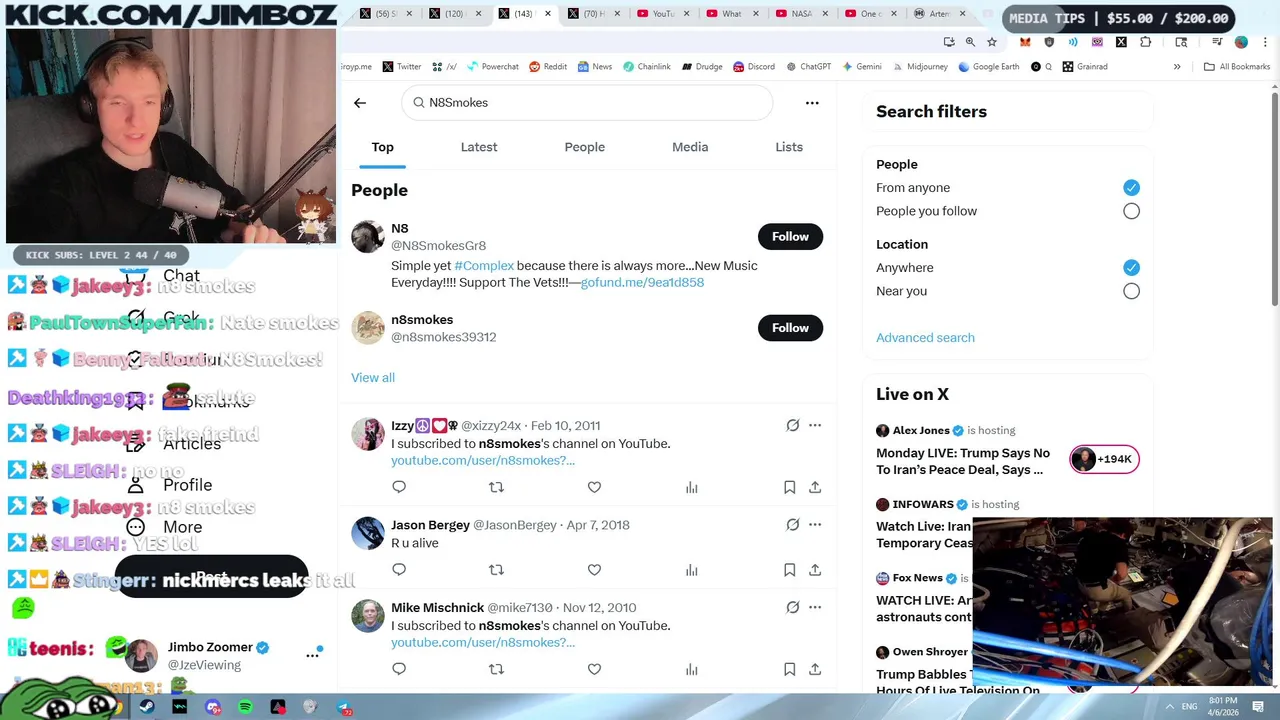The height and width of the screenshot is (720, 1280).
Task: Repost Mike Mischnick's post
Action: click(x=496, y=669)
